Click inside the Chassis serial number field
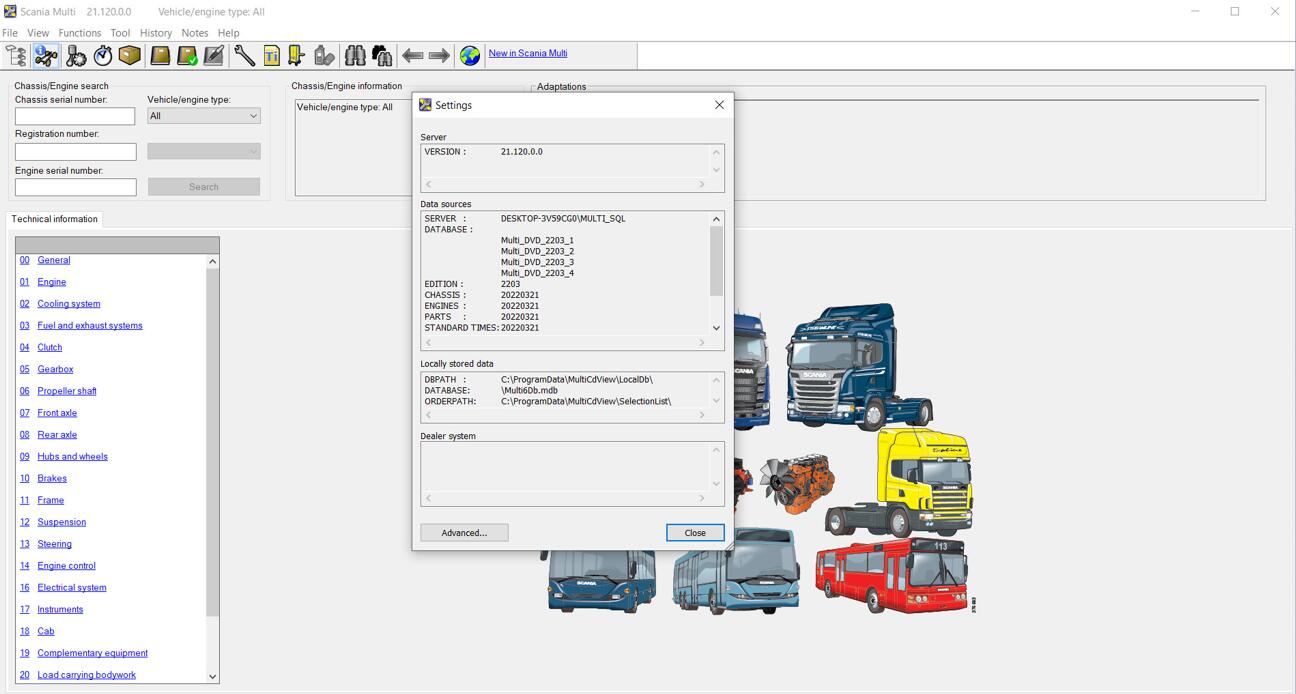1296x694 pixels. 74,116
